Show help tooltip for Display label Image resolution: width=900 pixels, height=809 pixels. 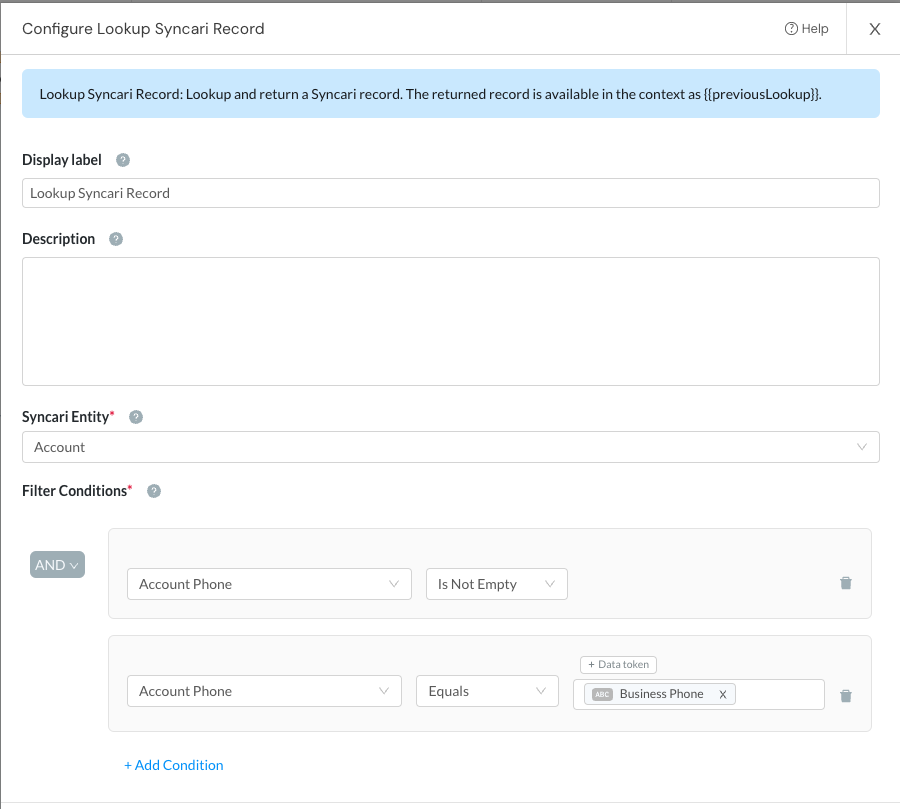pyautogui.click(x=123, y=160)
